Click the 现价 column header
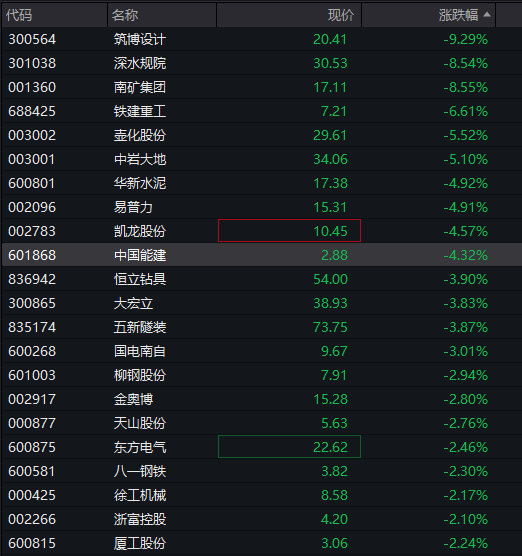522x556 pixels. 341,15
